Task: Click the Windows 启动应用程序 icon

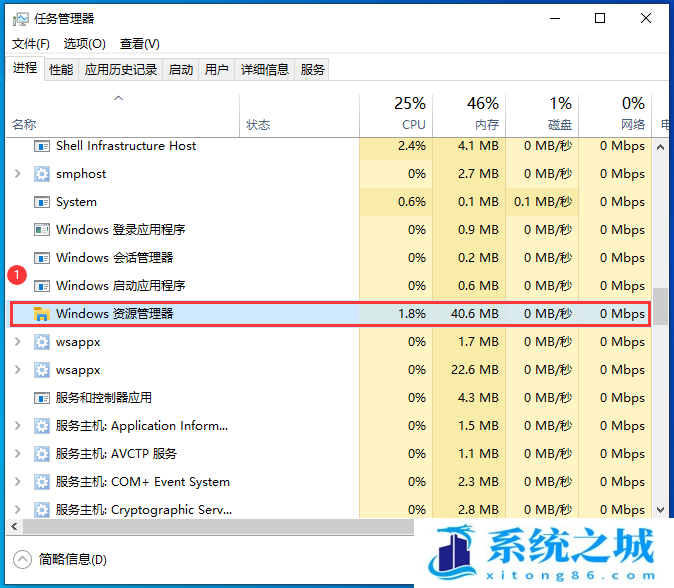Action: [42, 286]
